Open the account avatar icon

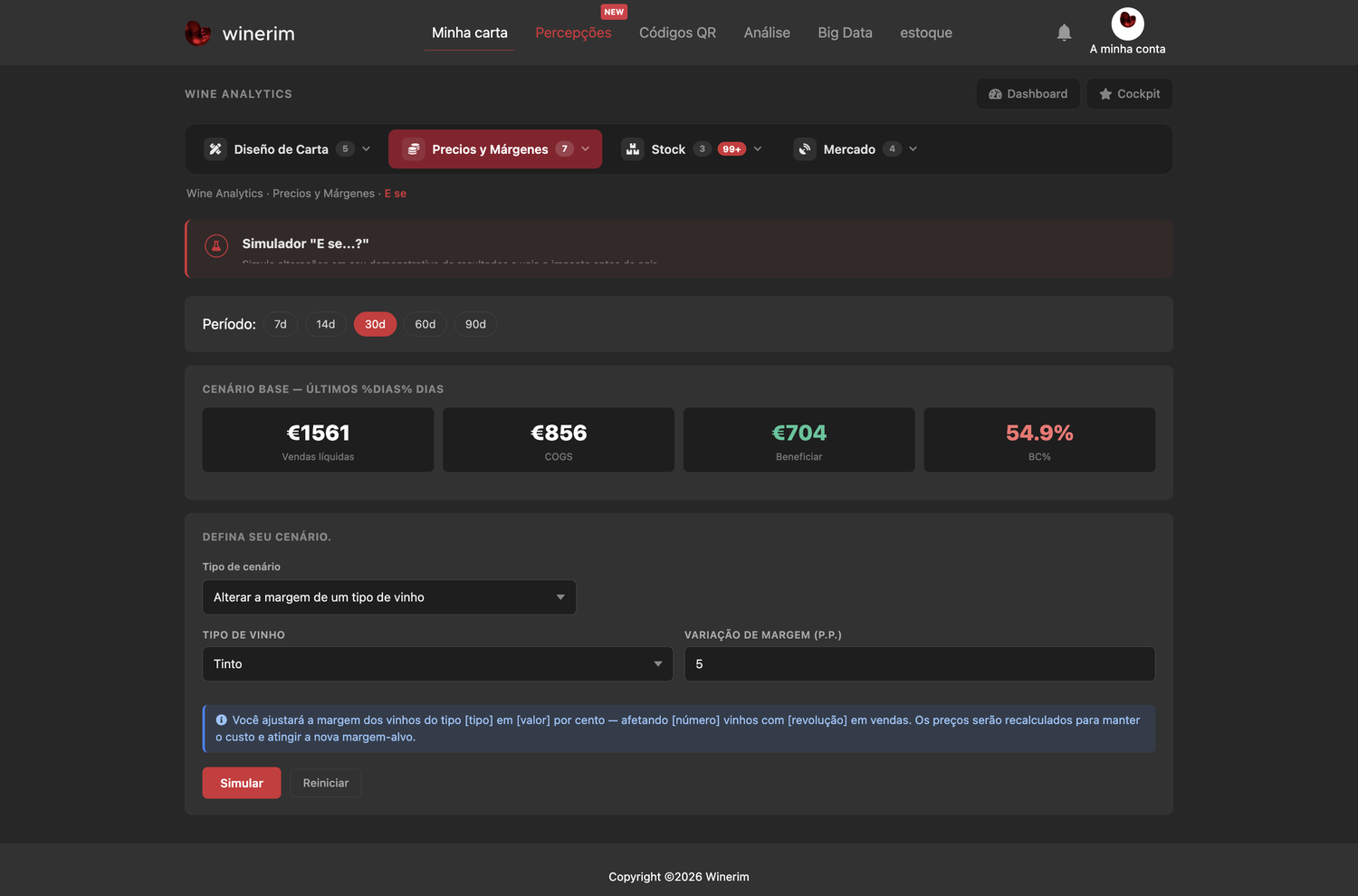tap(1127, 24)
